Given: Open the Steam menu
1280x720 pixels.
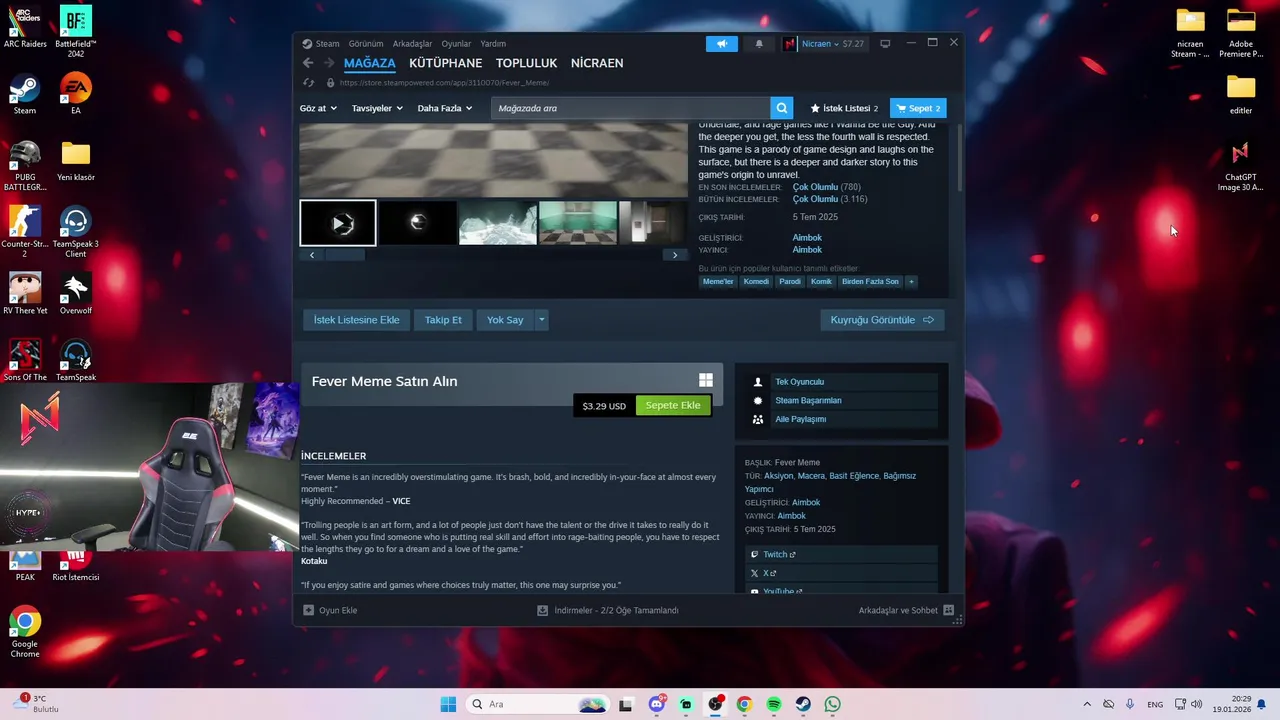Looking at the screenshot, I should pos(321,44).
